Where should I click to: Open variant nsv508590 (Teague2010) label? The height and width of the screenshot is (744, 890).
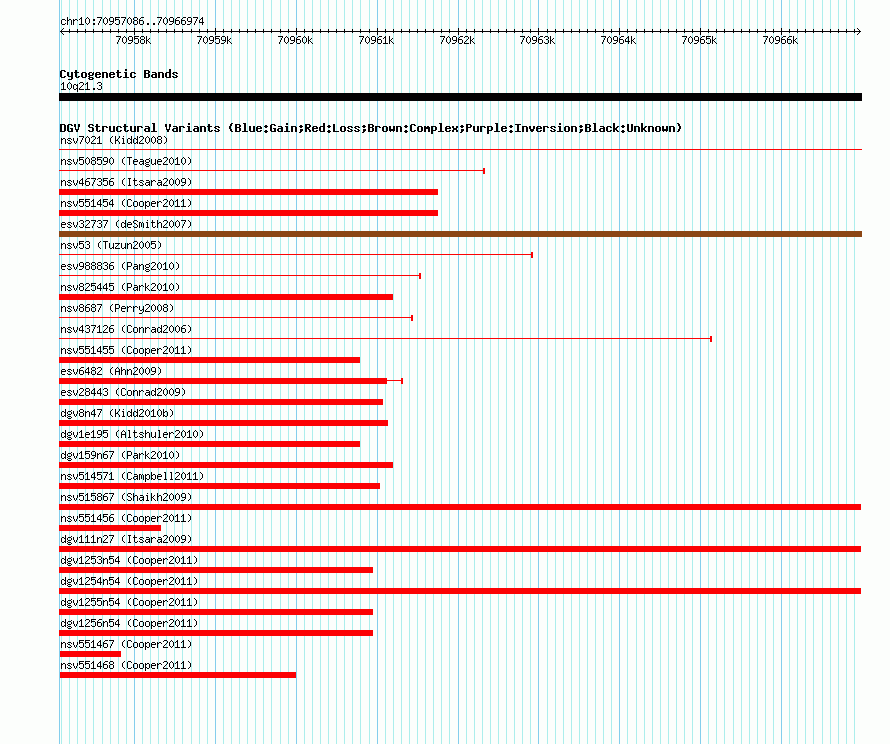[126, 161]
